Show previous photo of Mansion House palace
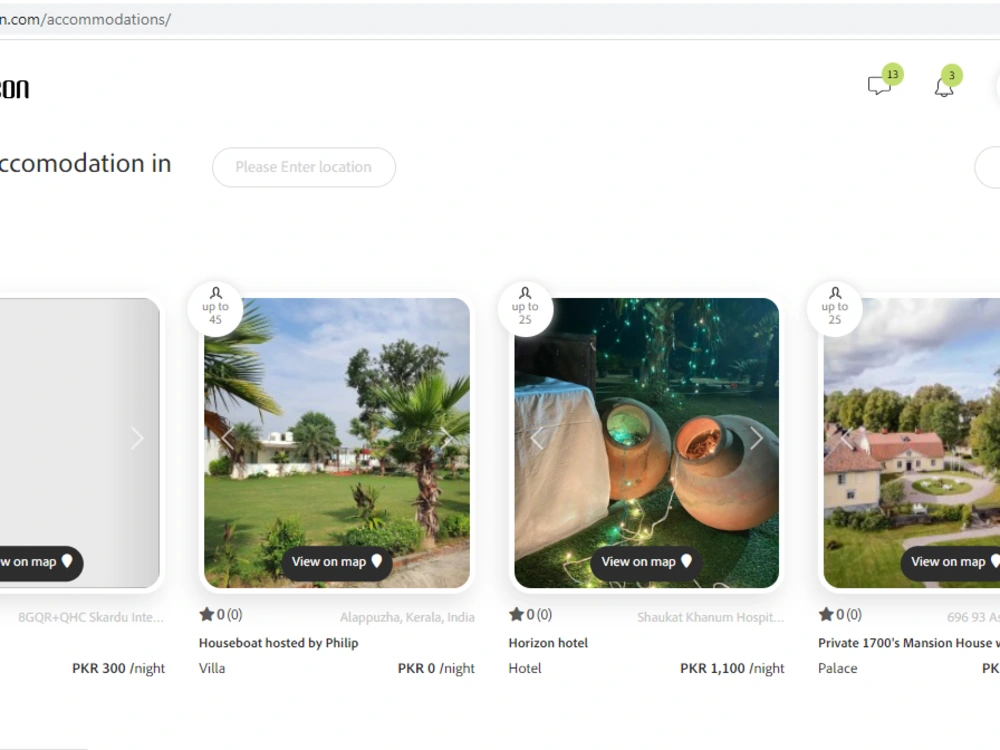 846,438
